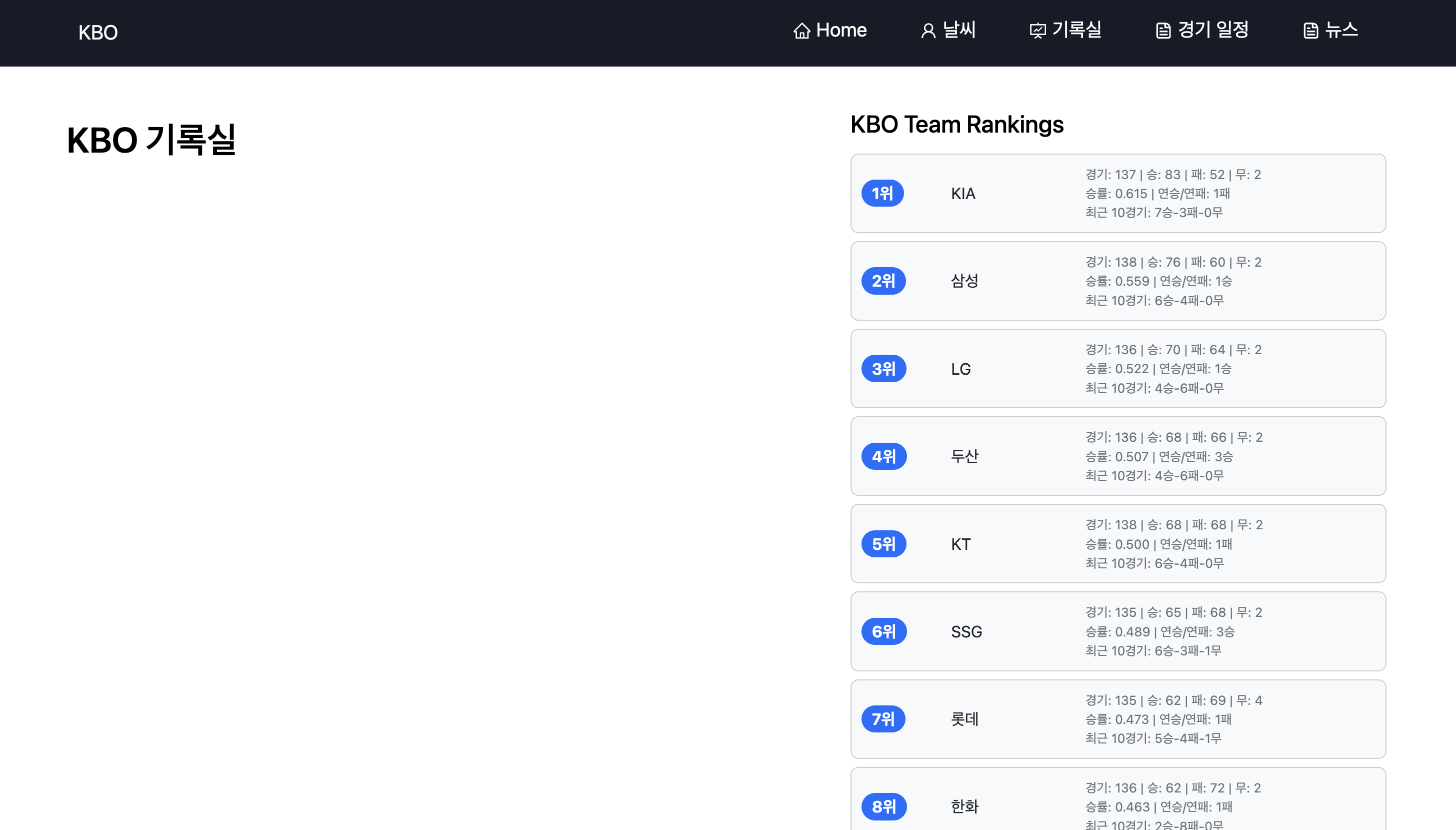Click the 2위 rank badge
Viewport: 1456px width, 830px height.
tap(883, 281)
